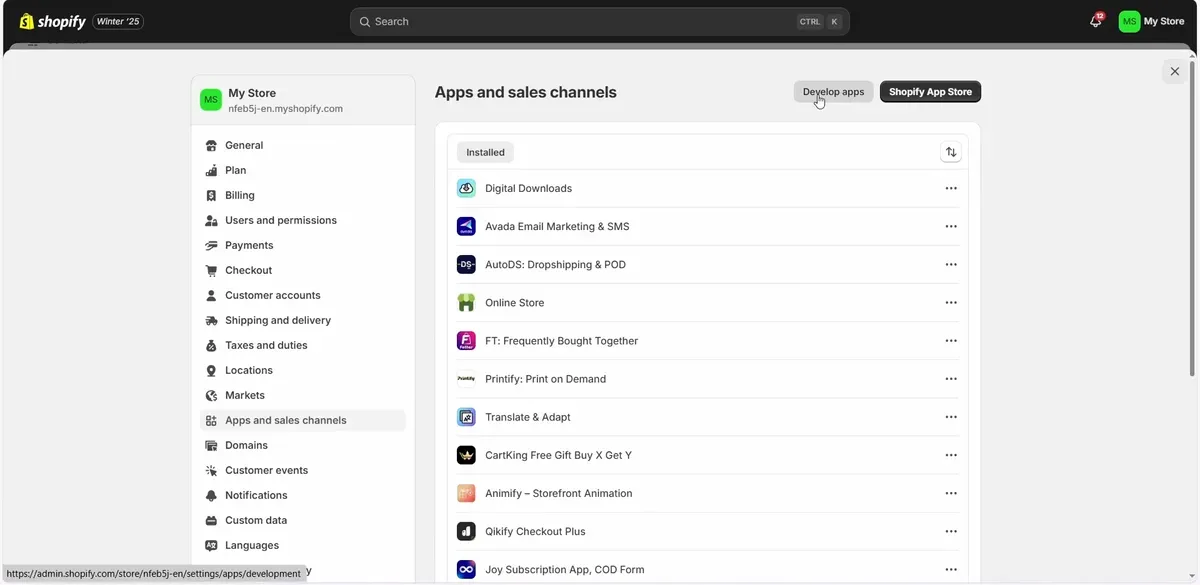Open Languages settings
The height and width of the screenshot is (585, 1200).
(x=303, y=545)
